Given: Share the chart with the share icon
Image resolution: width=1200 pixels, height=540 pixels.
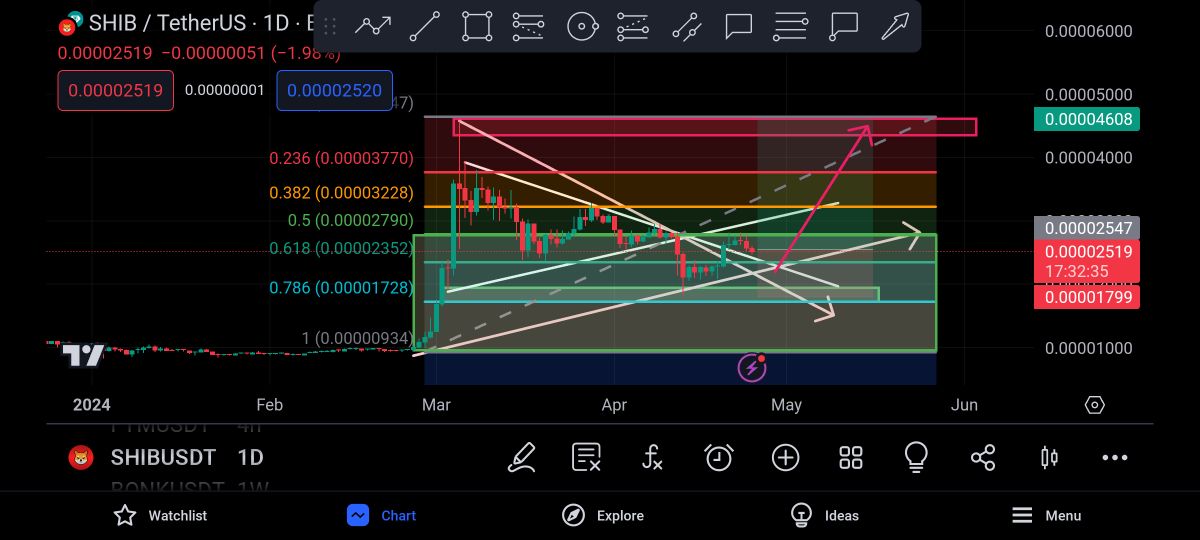Looking at the screenshot, I should 983,458.
